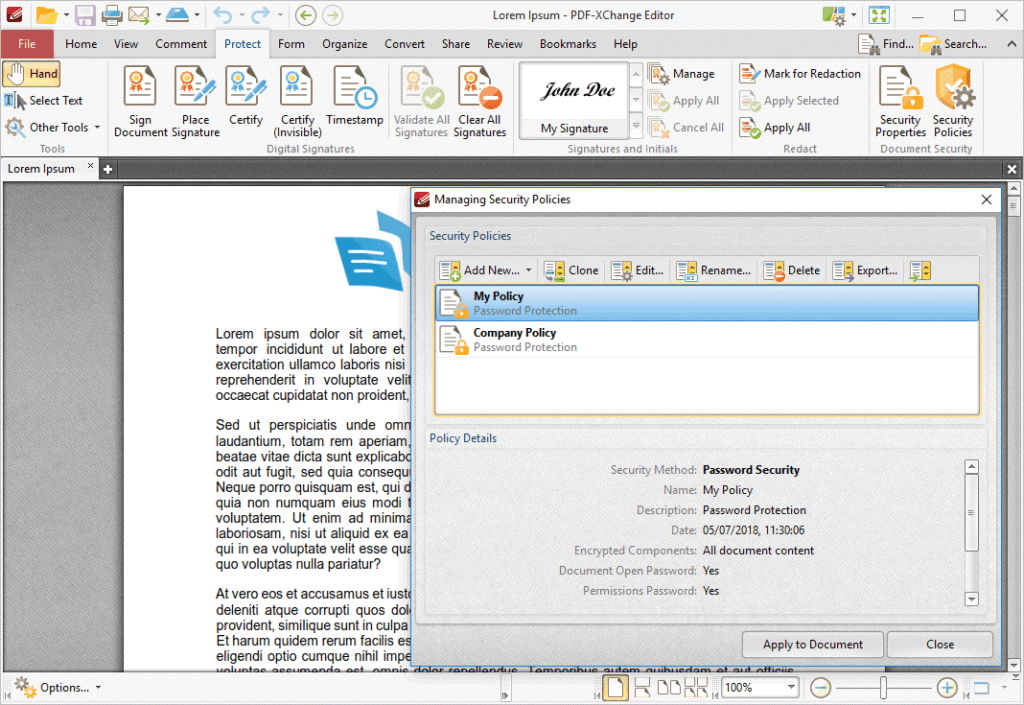Expand the Other Tools dropdown

[x=53, y=127]
